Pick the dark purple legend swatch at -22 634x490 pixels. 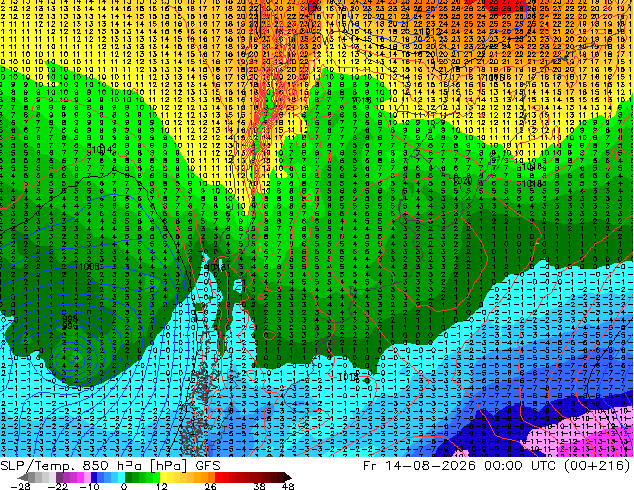(59, 477)
